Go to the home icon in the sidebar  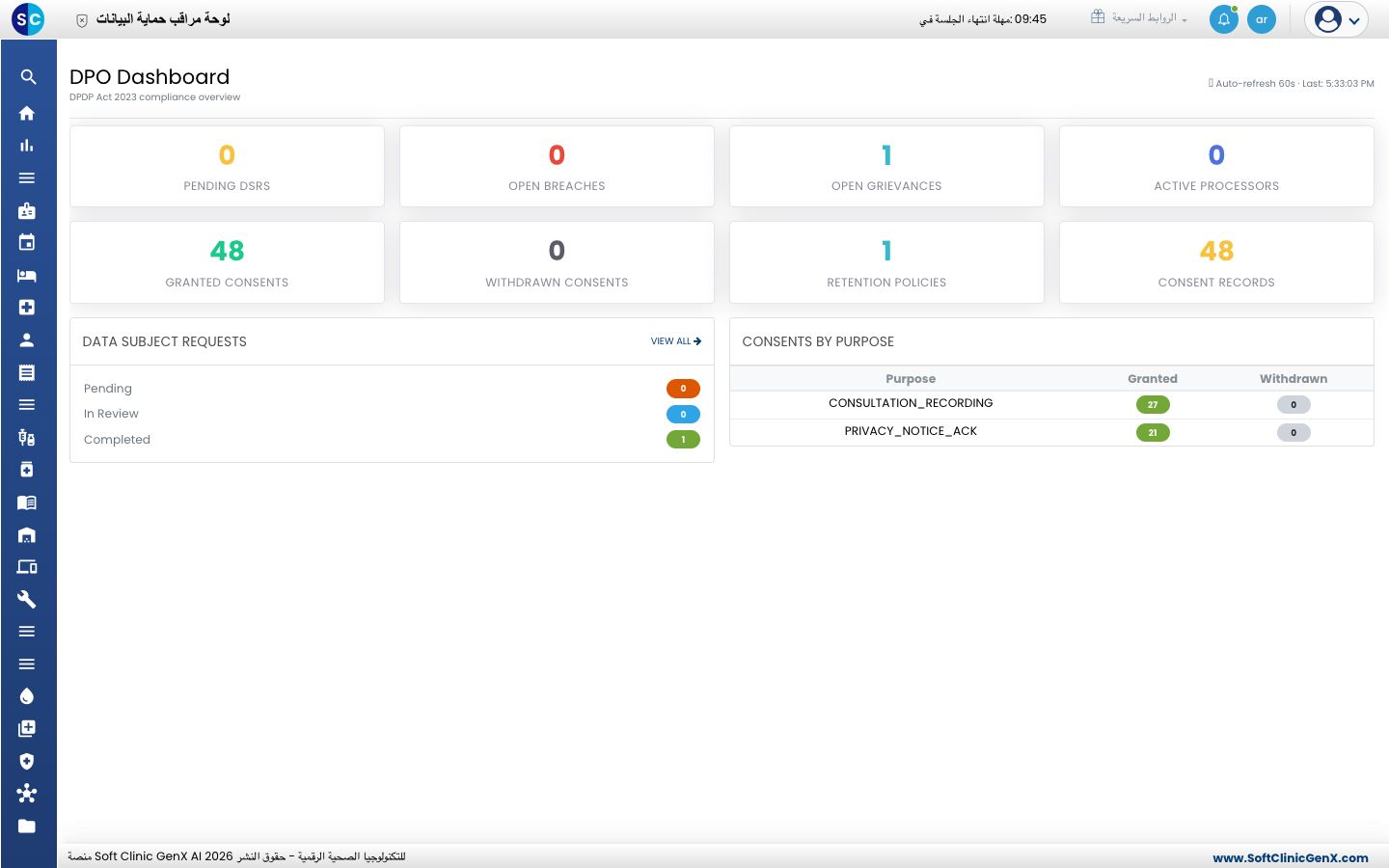pyautogui.click(x=27, y=113)
